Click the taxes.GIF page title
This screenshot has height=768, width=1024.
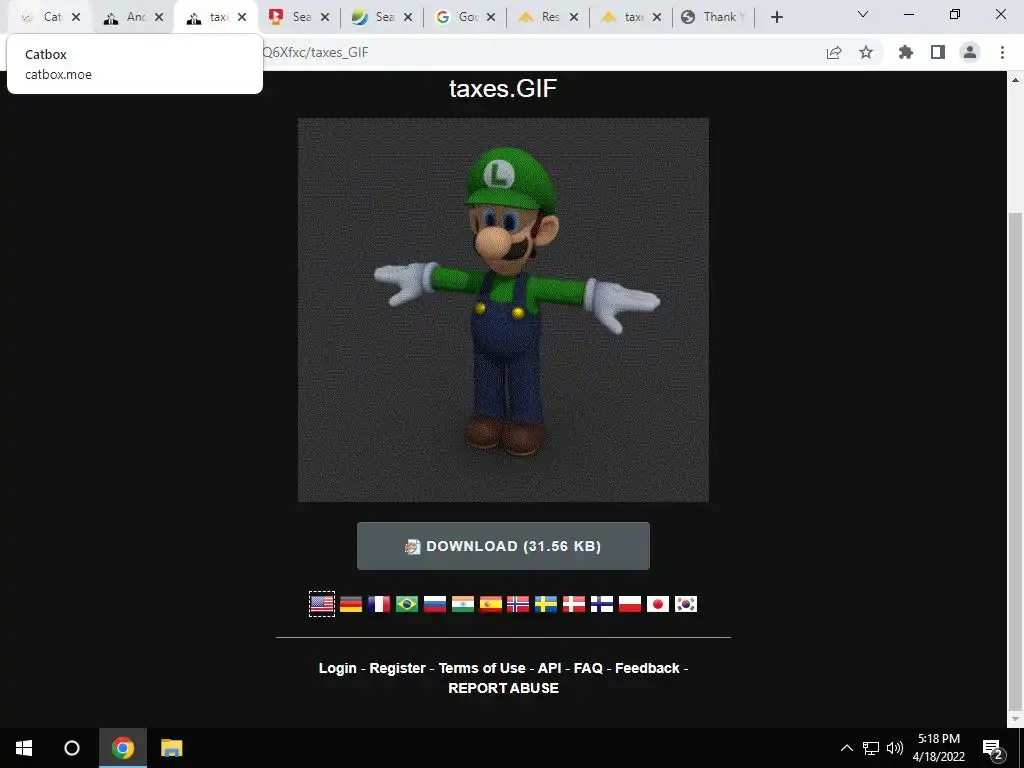503,88
